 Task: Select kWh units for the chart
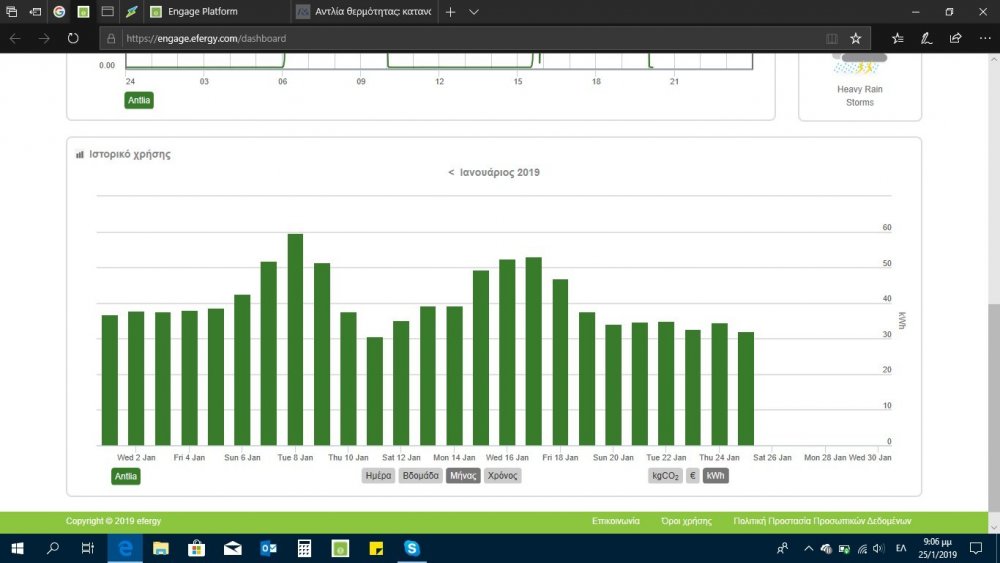point(715,476)
